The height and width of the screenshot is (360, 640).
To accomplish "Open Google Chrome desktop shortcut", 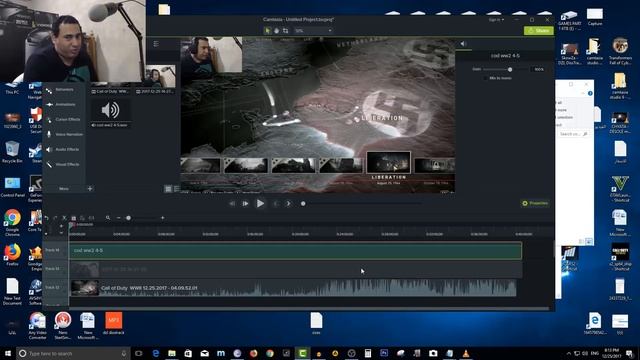I will click(12, 223).
